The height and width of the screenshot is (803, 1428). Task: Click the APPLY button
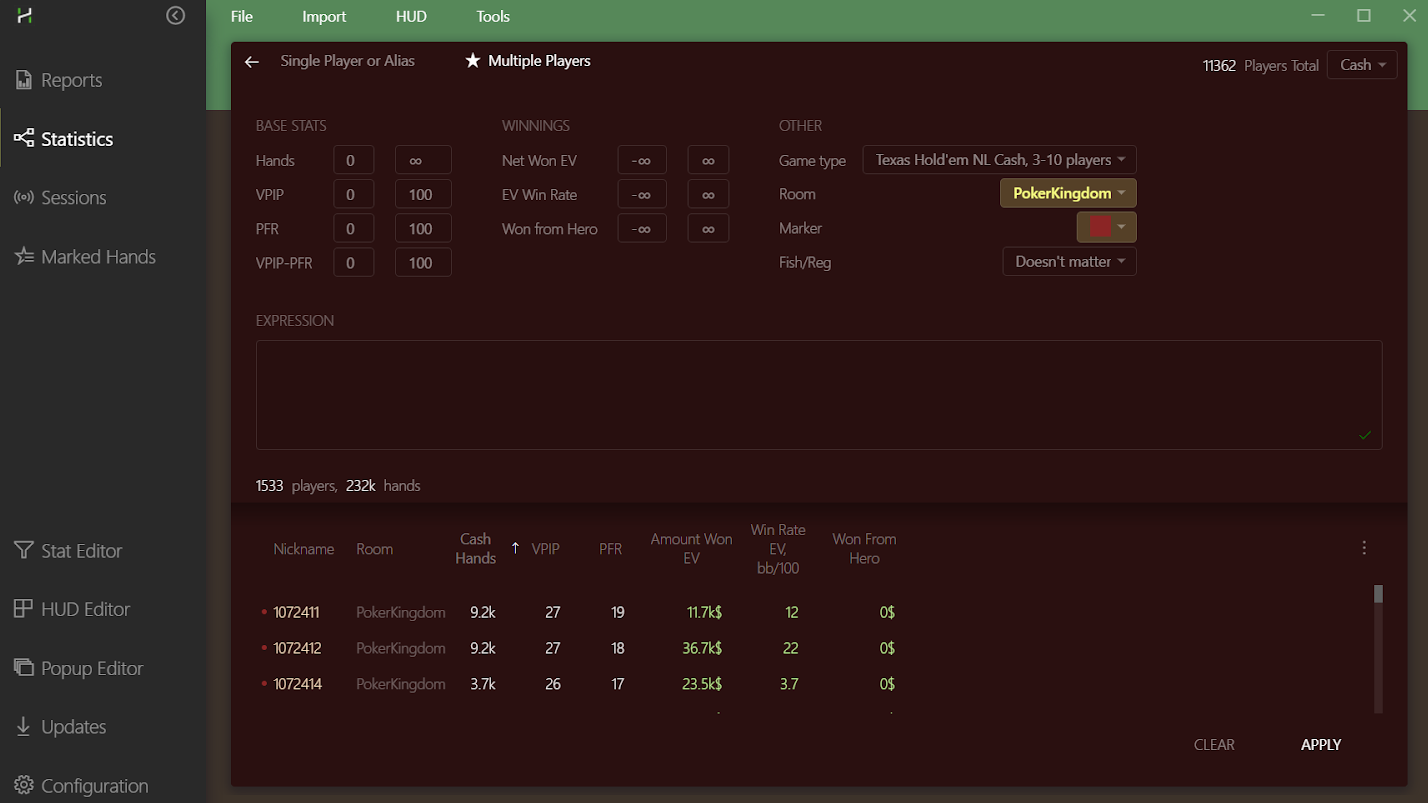point(1321,745)
